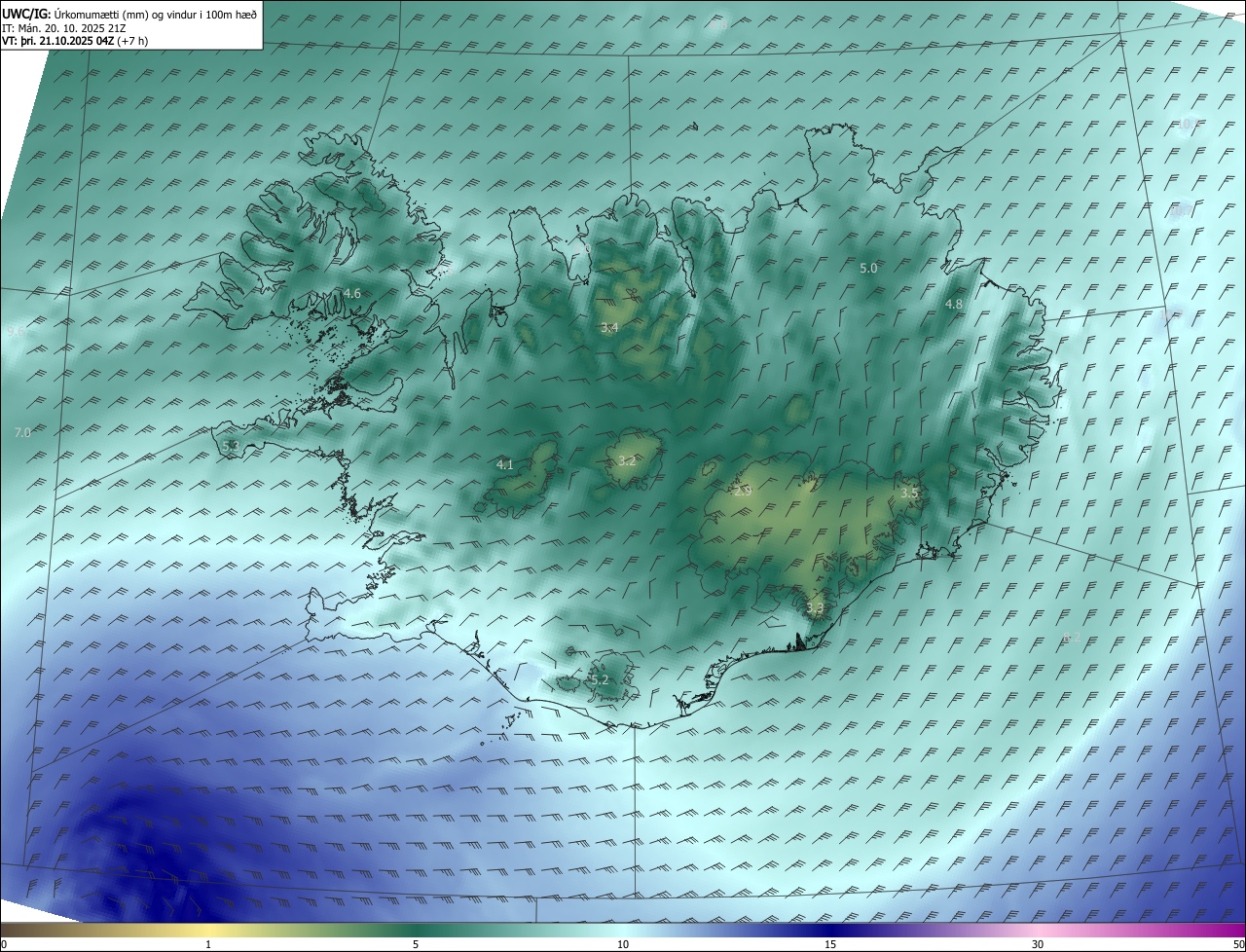Click the legend tick label 10
This screenshot has height=952, width=1246.
(x=623, y=944)
